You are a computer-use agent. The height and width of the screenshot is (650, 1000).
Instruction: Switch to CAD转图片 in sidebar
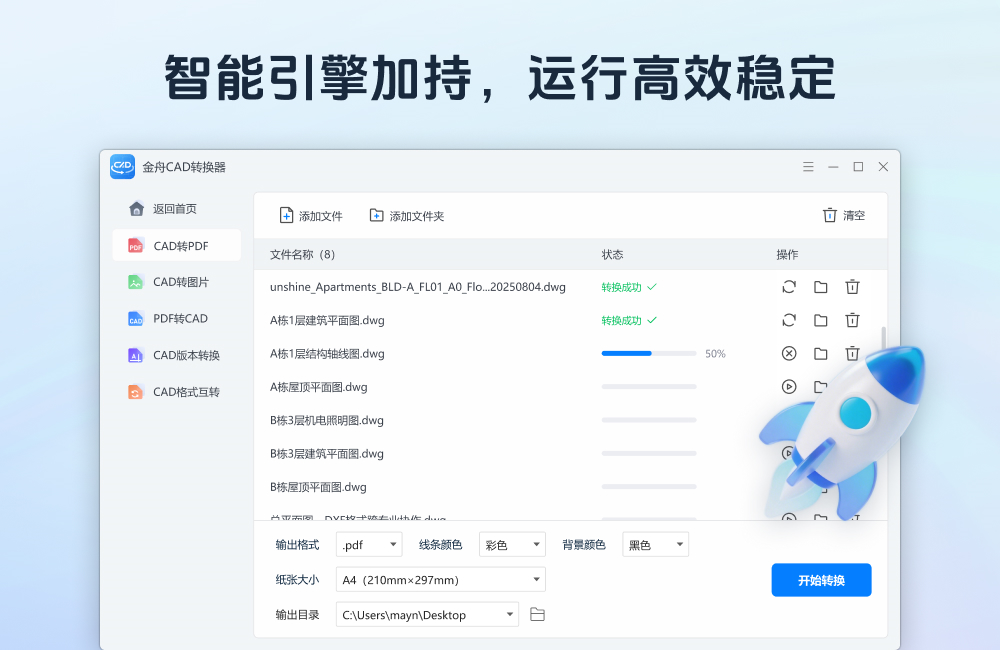(x=177, y=282)
